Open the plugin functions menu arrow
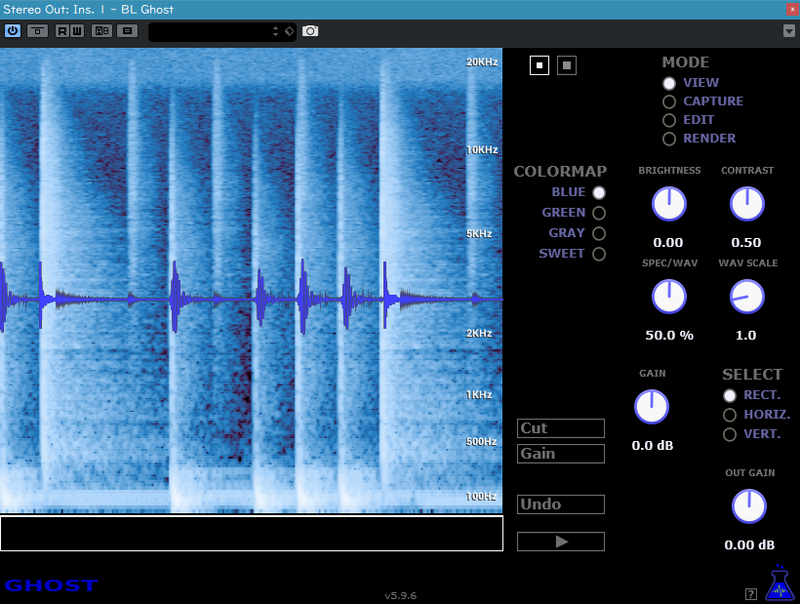The height and width of the screenshot is (604, 800). (789, 31)
